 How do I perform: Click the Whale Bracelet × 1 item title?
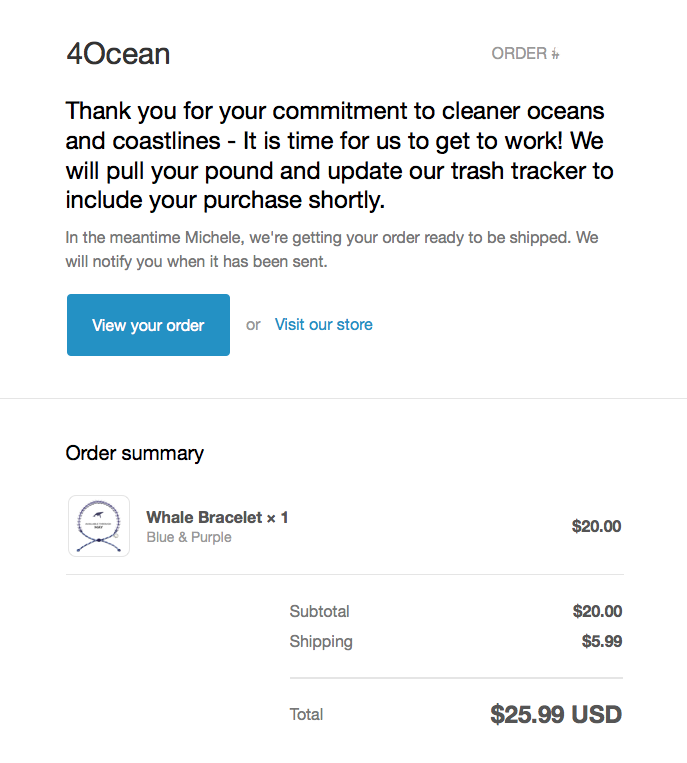(217, 517)
